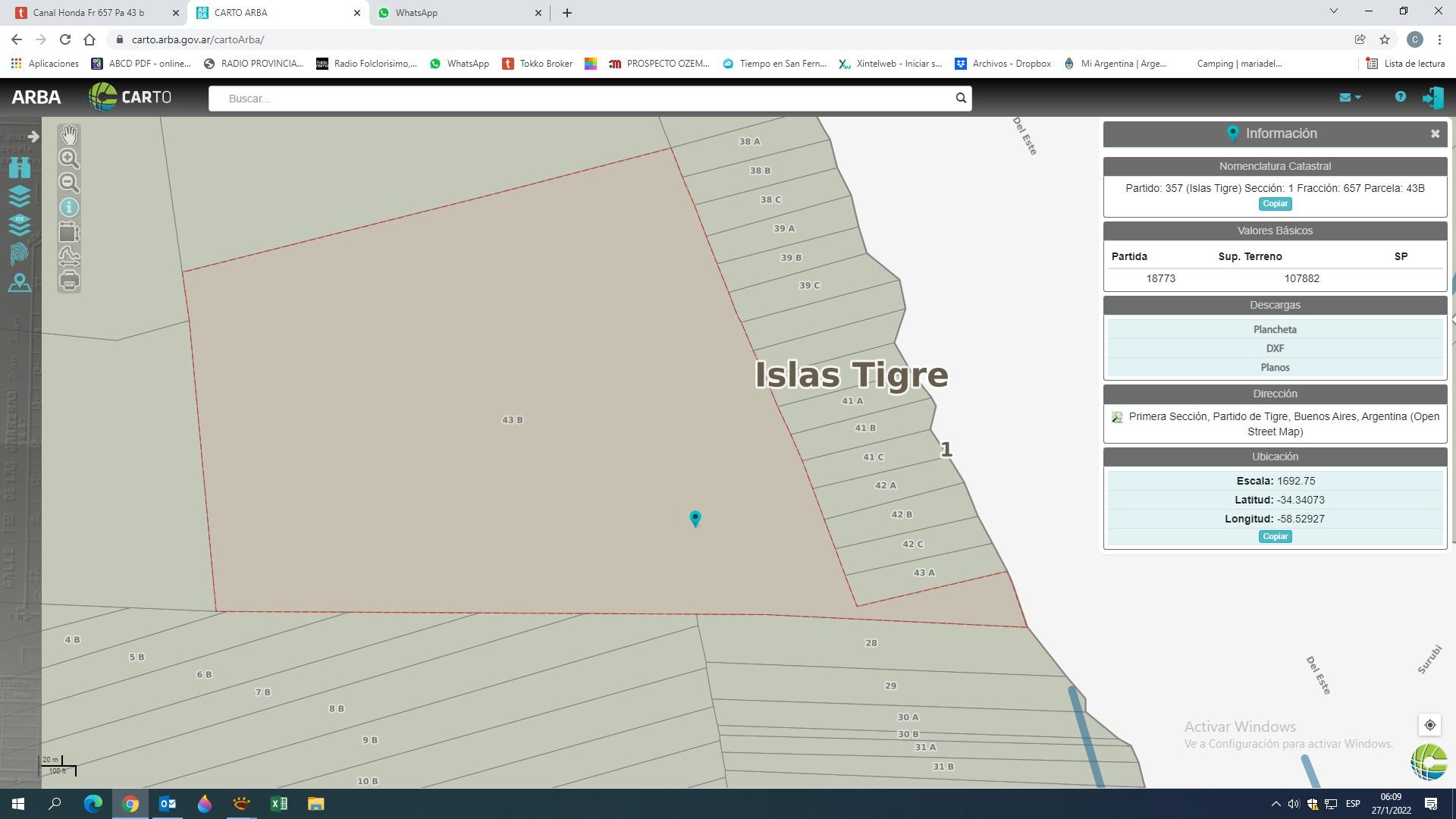This screenshot has height=819, width=1456.
Task: Open the mail envelope dropdown
Action: pyautogui.click(x=1350, y=97)
